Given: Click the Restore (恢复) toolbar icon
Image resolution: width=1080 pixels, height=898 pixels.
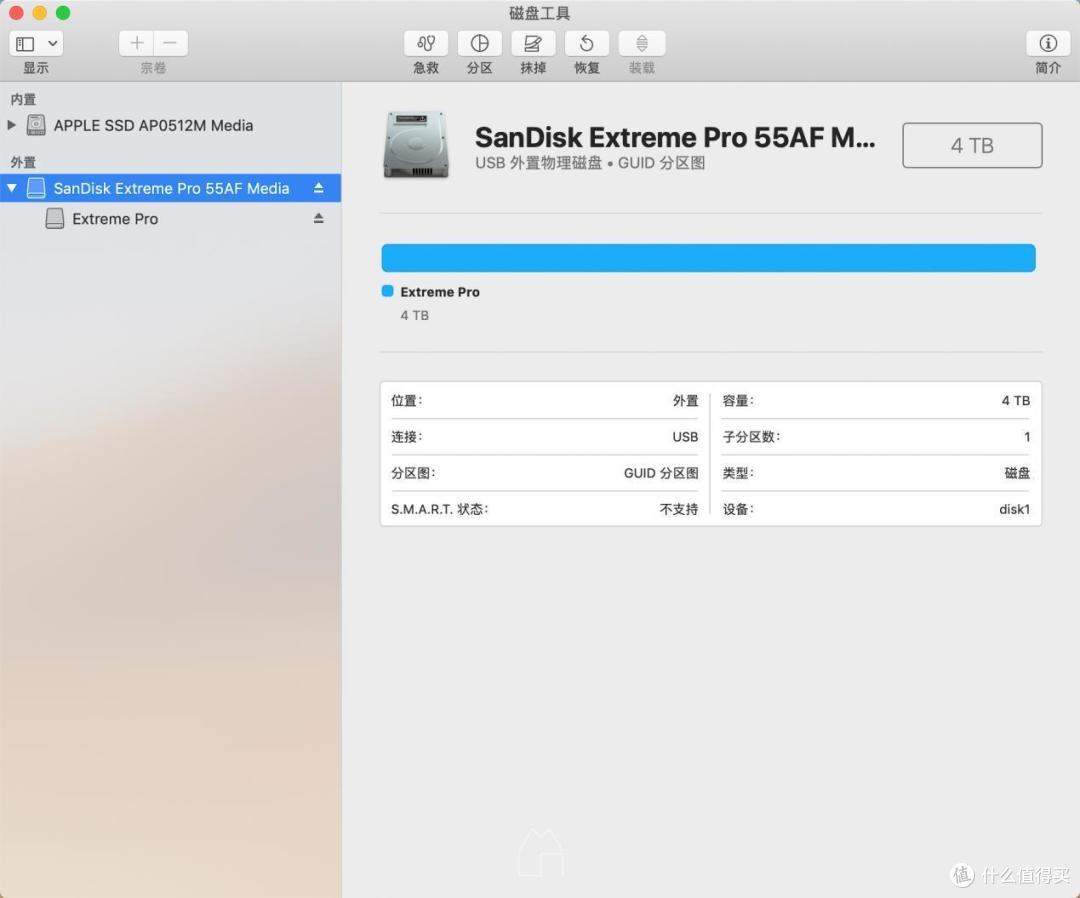Looking at the screenshot, I should click(x=587, y=43).
